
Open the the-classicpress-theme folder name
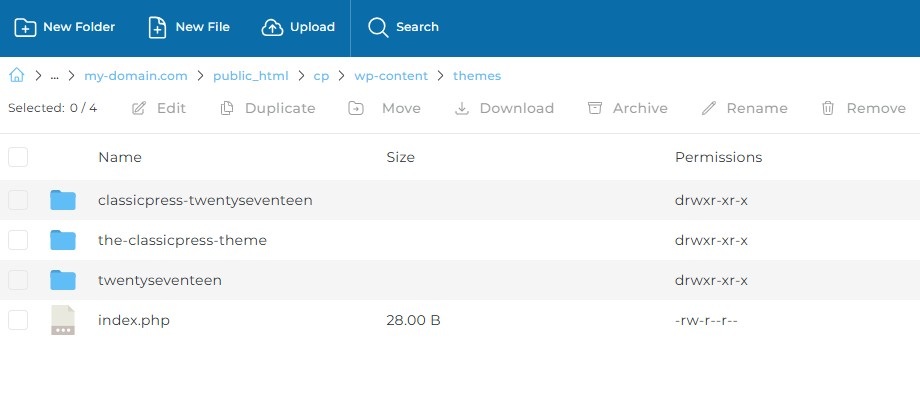pyautogui.click(x=182, y=240)
